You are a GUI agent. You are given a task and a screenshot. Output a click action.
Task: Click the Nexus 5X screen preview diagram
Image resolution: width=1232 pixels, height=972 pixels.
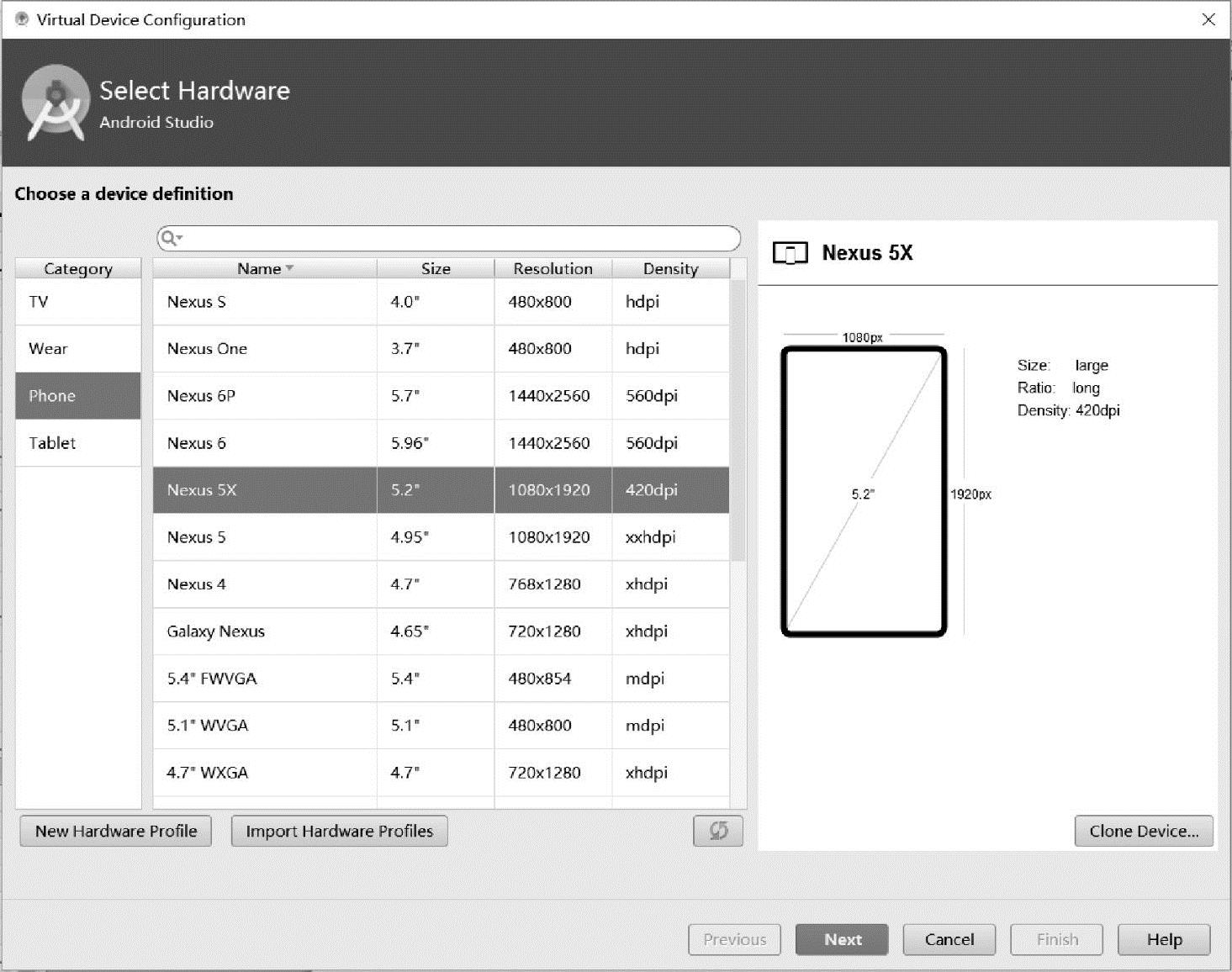coord(864,491)
